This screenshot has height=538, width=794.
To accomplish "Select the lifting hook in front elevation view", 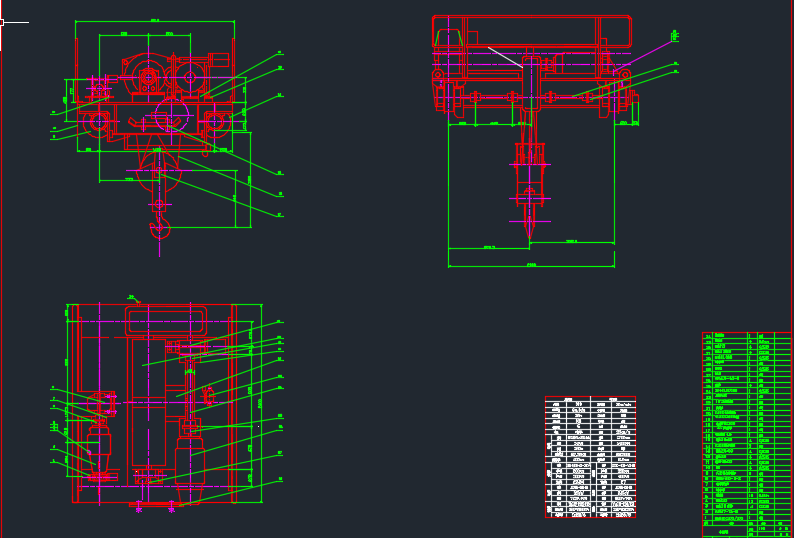I will tap(160, 225).
